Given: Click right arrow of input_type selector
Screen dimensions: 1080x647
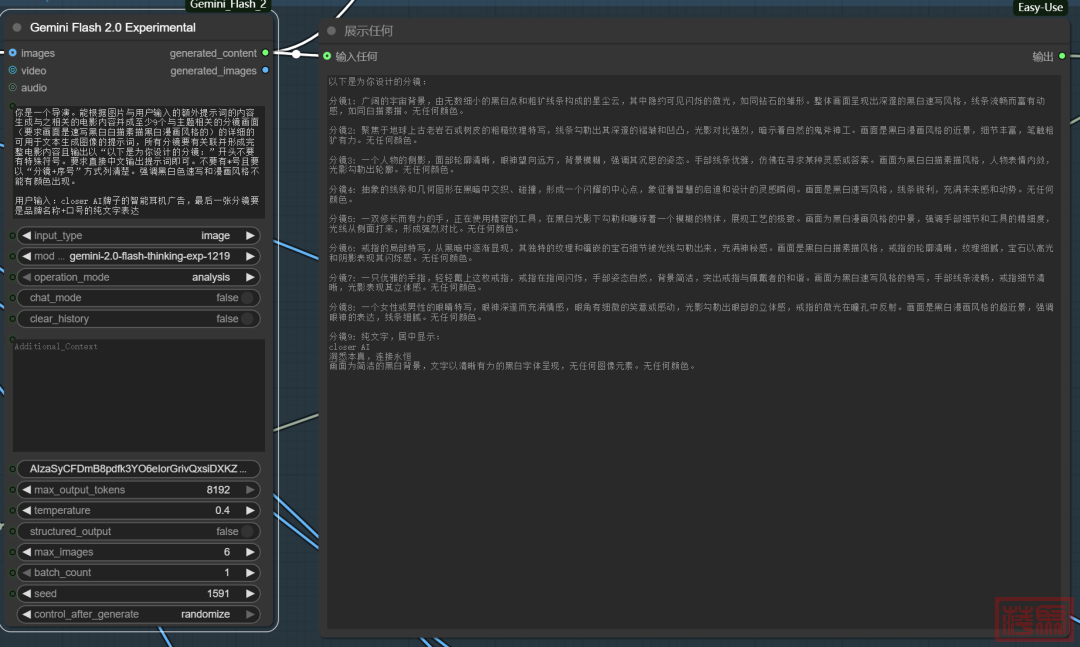Looking at the screenshot, I should [x=250, y=236].
